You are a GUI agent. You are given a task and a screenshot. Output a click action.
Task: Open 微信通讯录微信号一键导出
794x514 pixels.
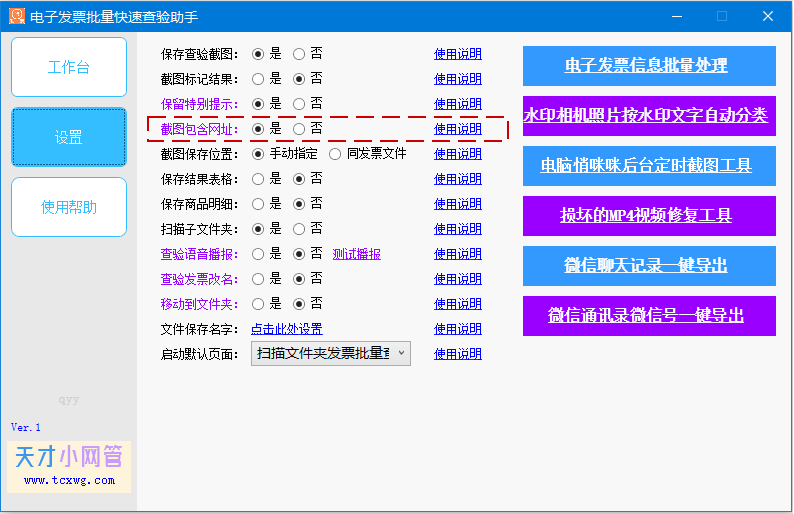[x=649, y=316]
